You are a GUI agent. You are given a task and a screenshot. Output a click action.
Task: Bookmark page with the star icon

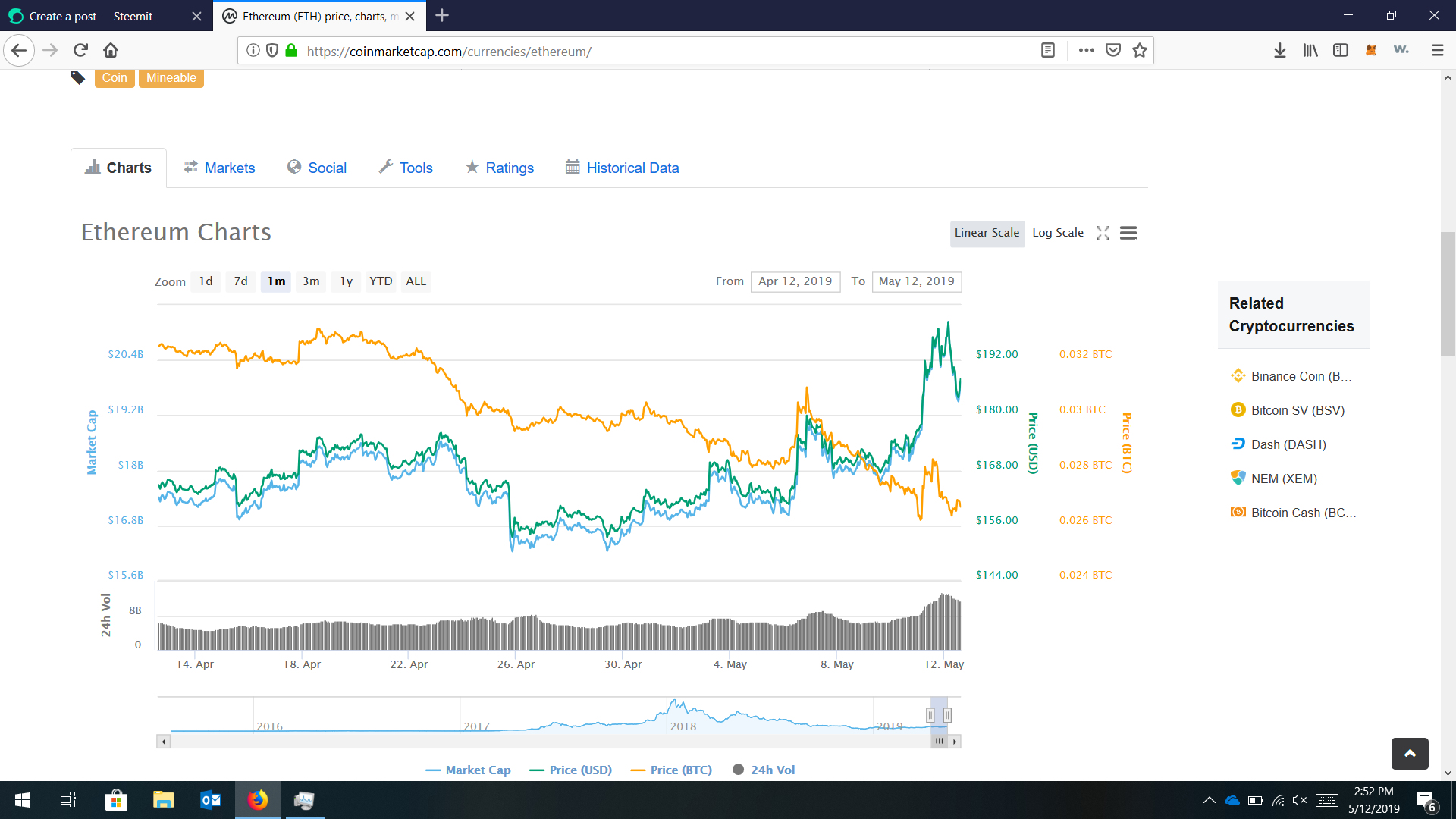pyautogui.click(x=1139, y=50)
